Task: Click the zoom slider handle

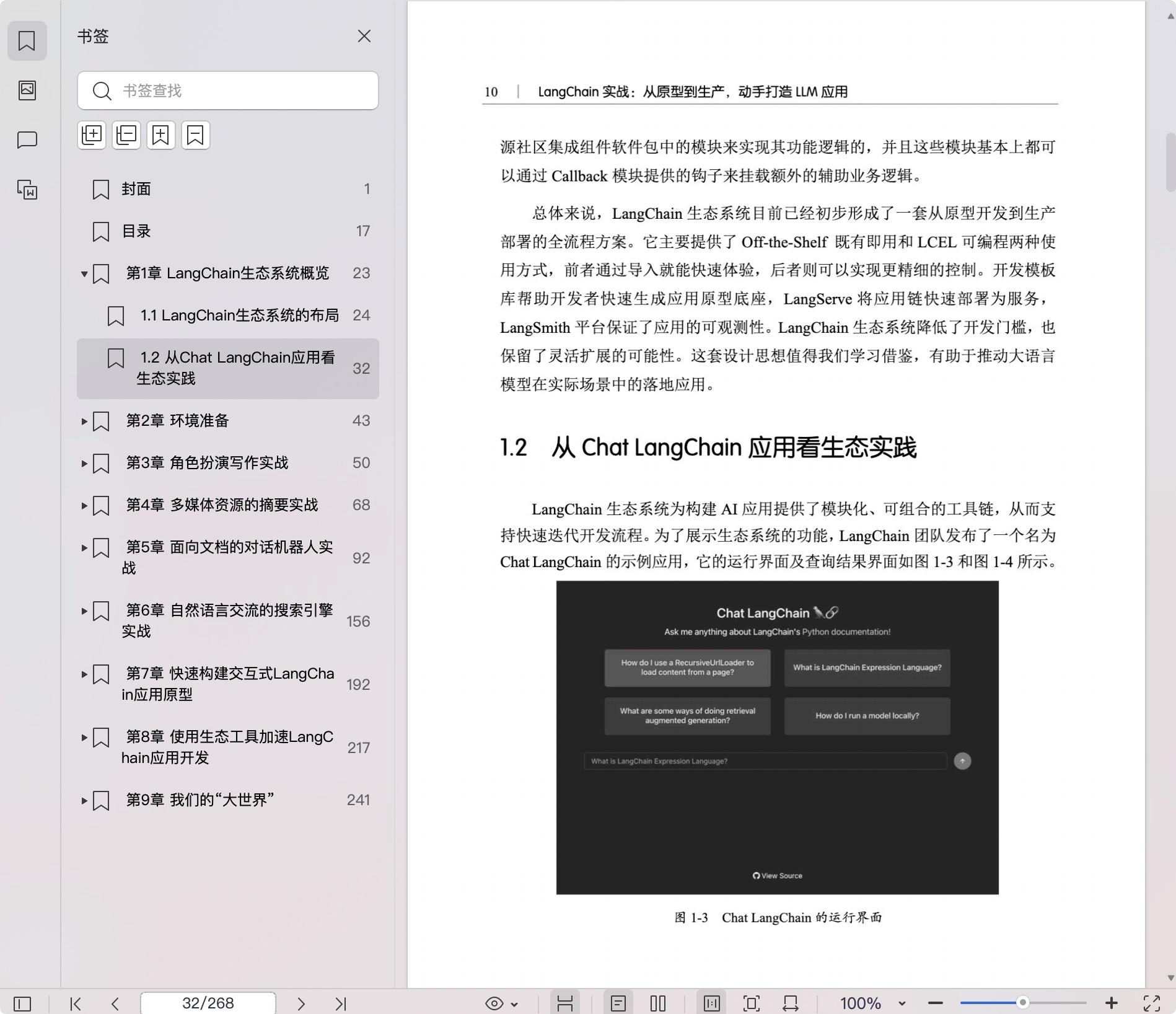Action: pyautogui.click(x=1023, y=1003)
